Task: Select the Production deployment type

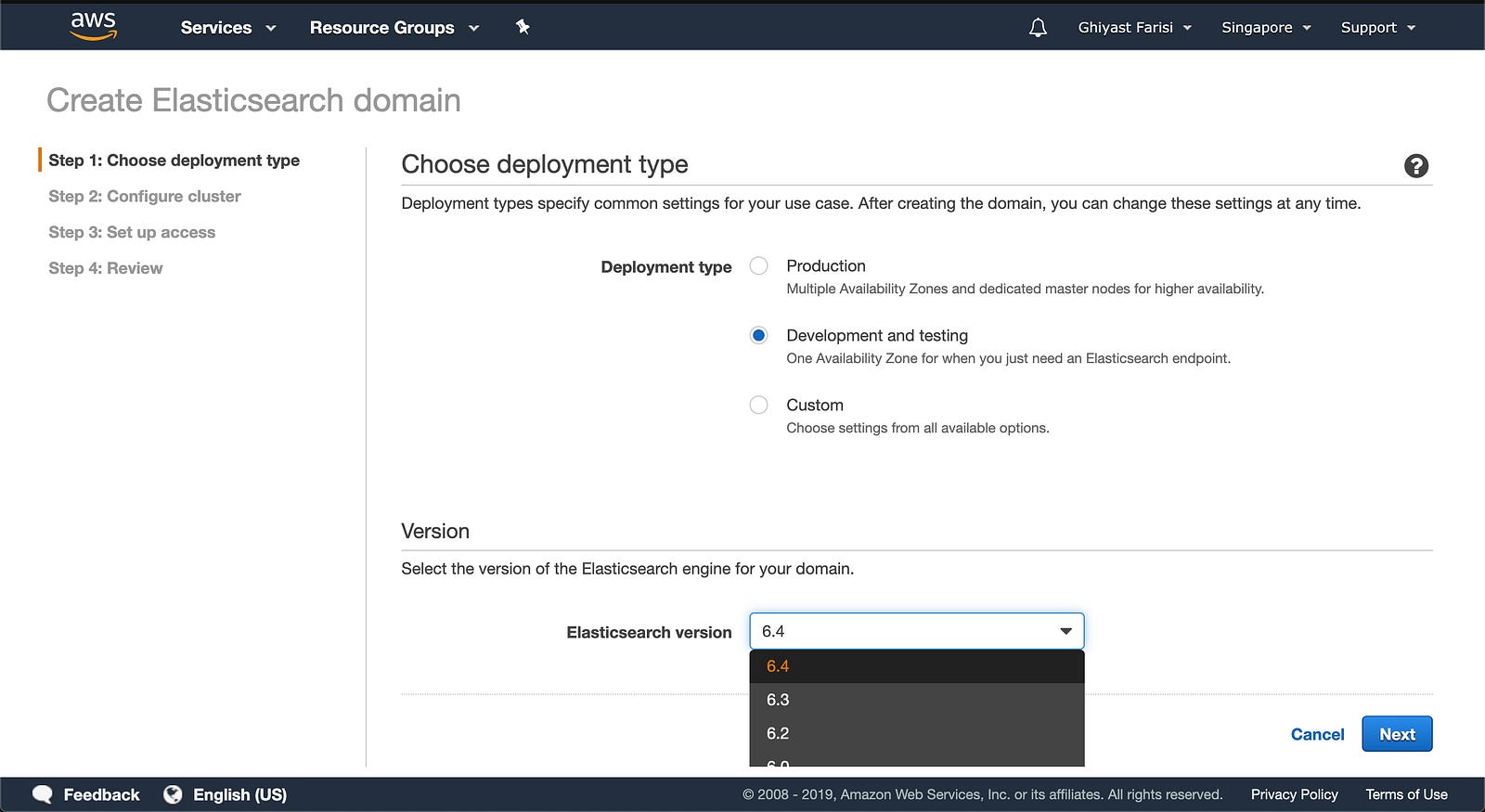Action: (x=759, y=266)
